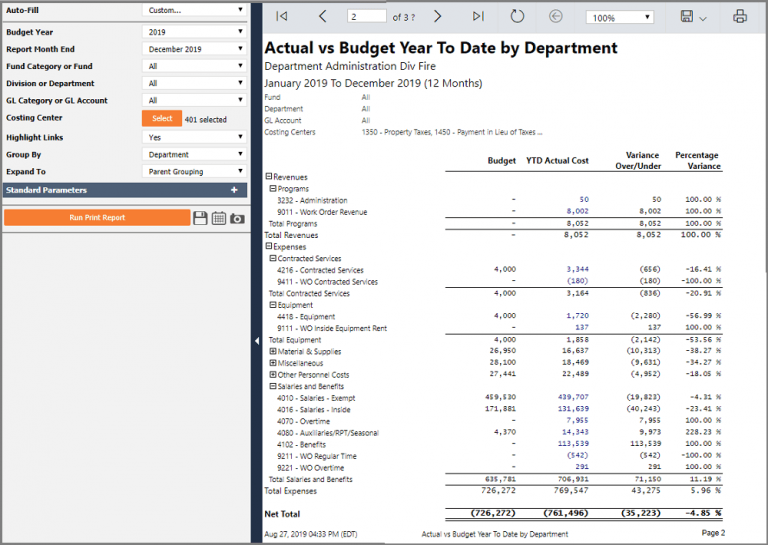Advance to the next report page

click(437, 17)
